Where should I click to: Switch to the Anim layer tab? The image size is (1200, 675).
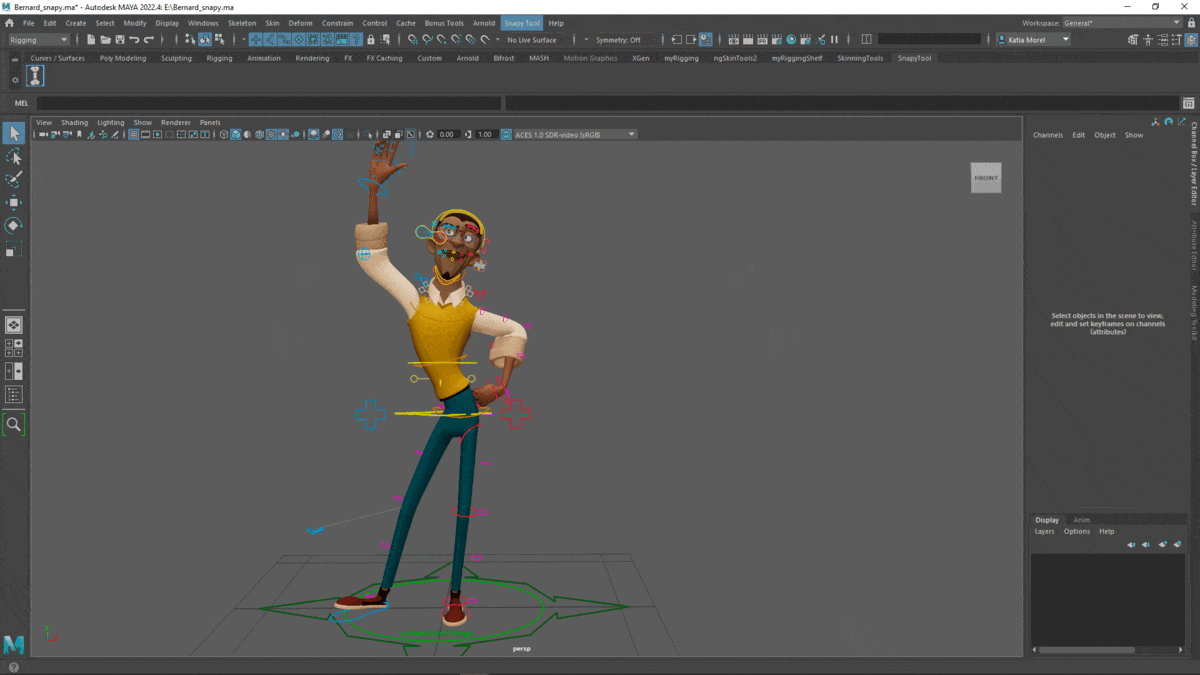(x=1081, y=520)
